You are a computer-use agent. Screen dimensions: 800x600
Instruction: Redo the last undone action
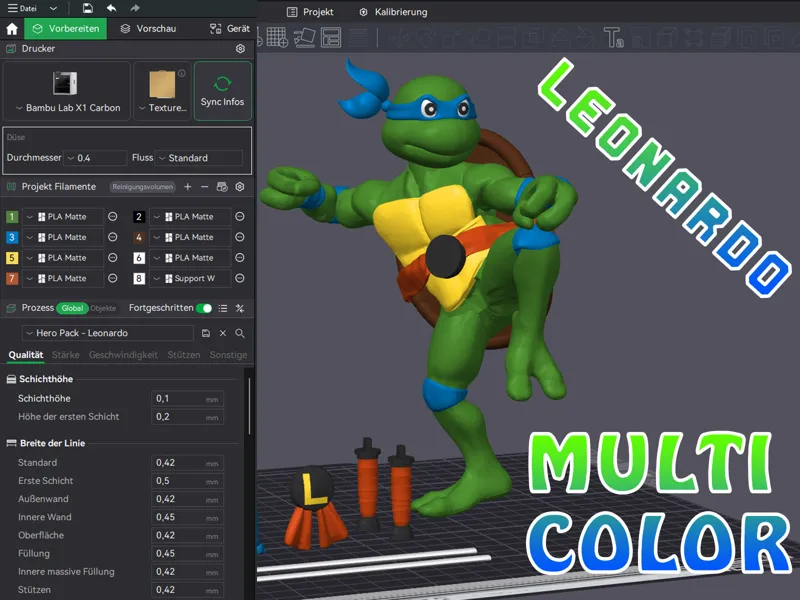pyautogui.click(x=135, y=8)
